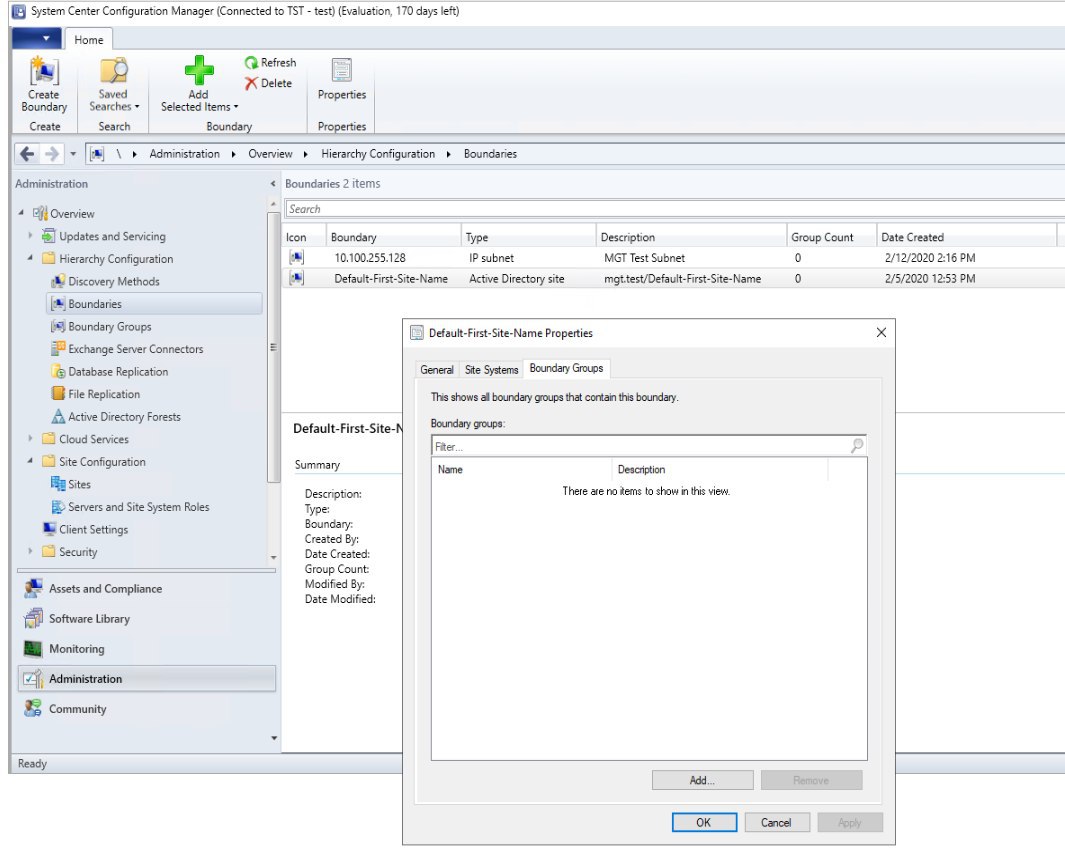Click the Refresh icon in ribbon
Image resolution: width=1065 pixels, height=851 pixels.
click(251, 62)
